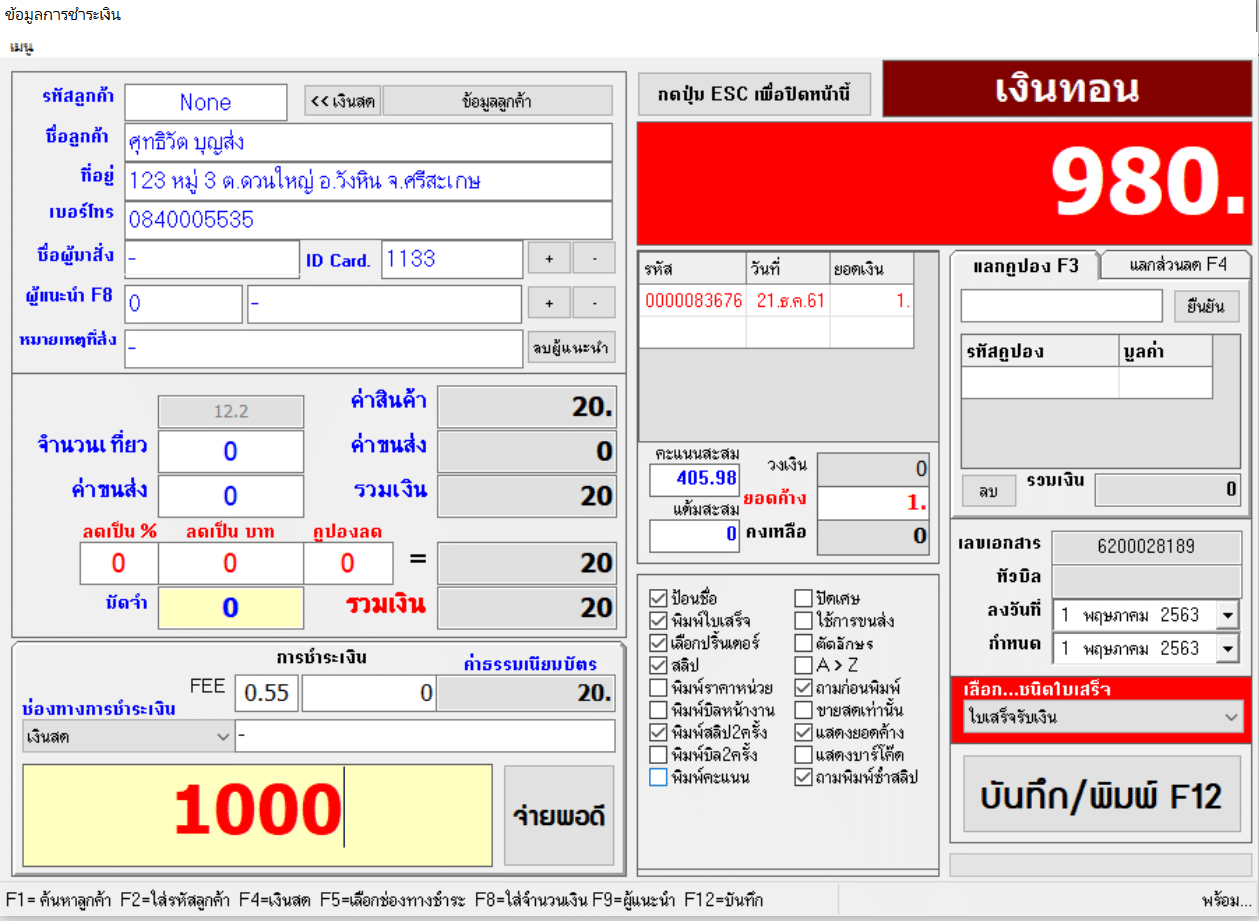This screenshot has width=1259, height=921.
Task: Click ลบผู้แนะนำ to remove the referrer
Action: point(572,348)
